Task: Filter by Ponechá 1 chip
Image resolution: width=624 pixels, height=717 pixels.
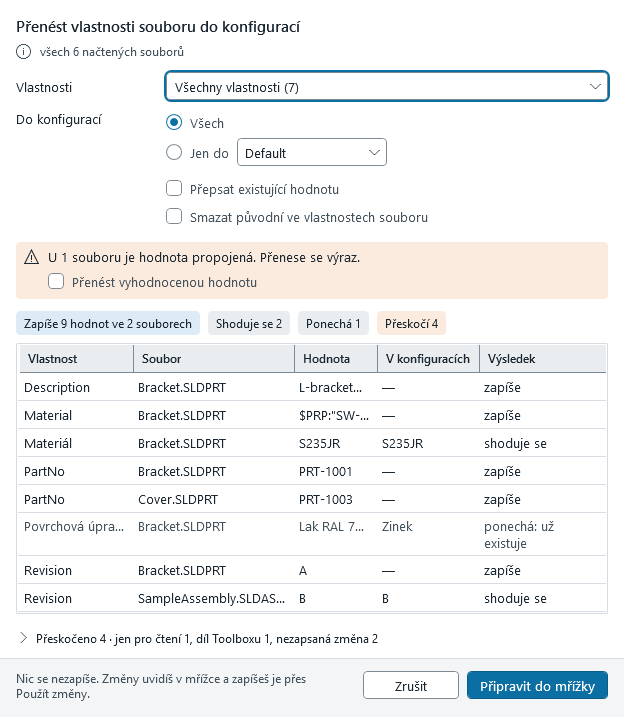Action: tap(333, 323)
